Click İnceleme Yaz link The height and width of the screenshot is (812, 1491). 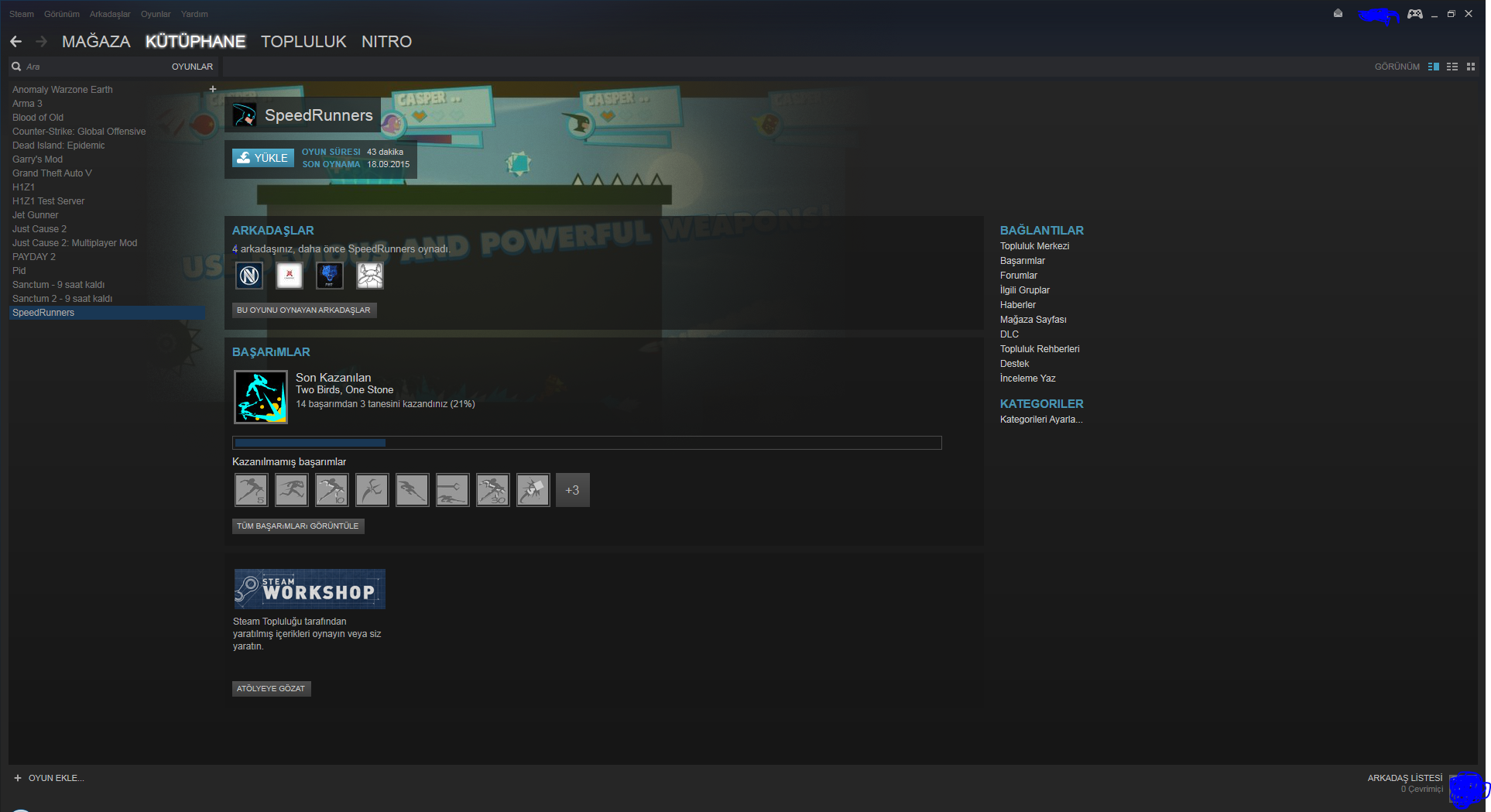[1028, 379]
